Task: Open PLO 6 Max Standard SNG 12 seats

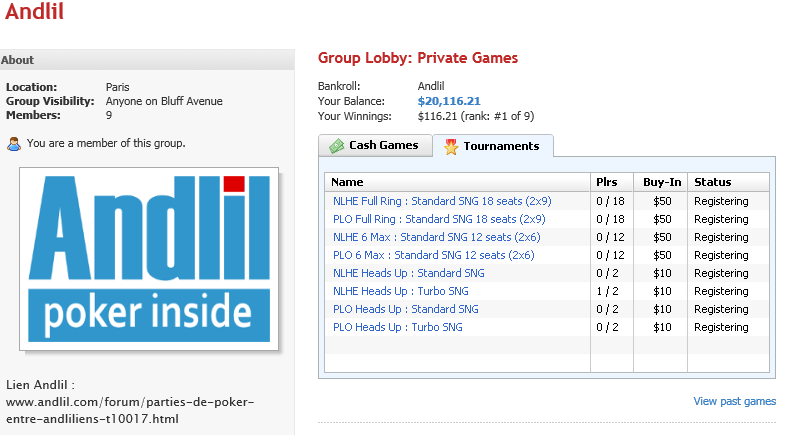Action: 433,255
